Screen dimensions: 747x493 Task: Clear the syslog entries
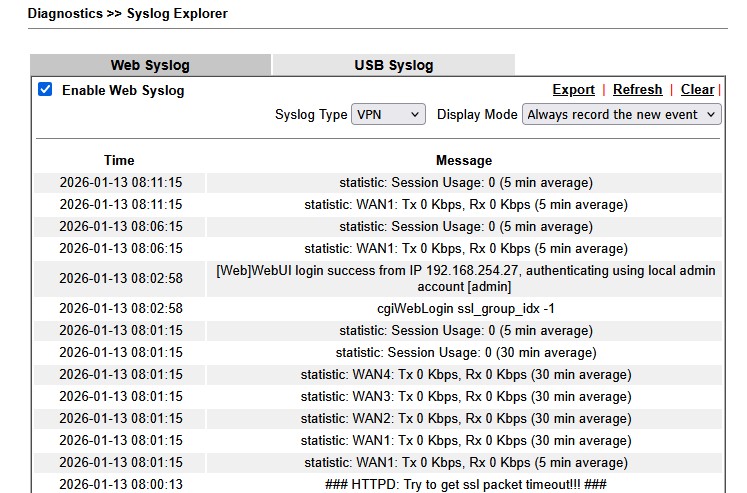697,90
